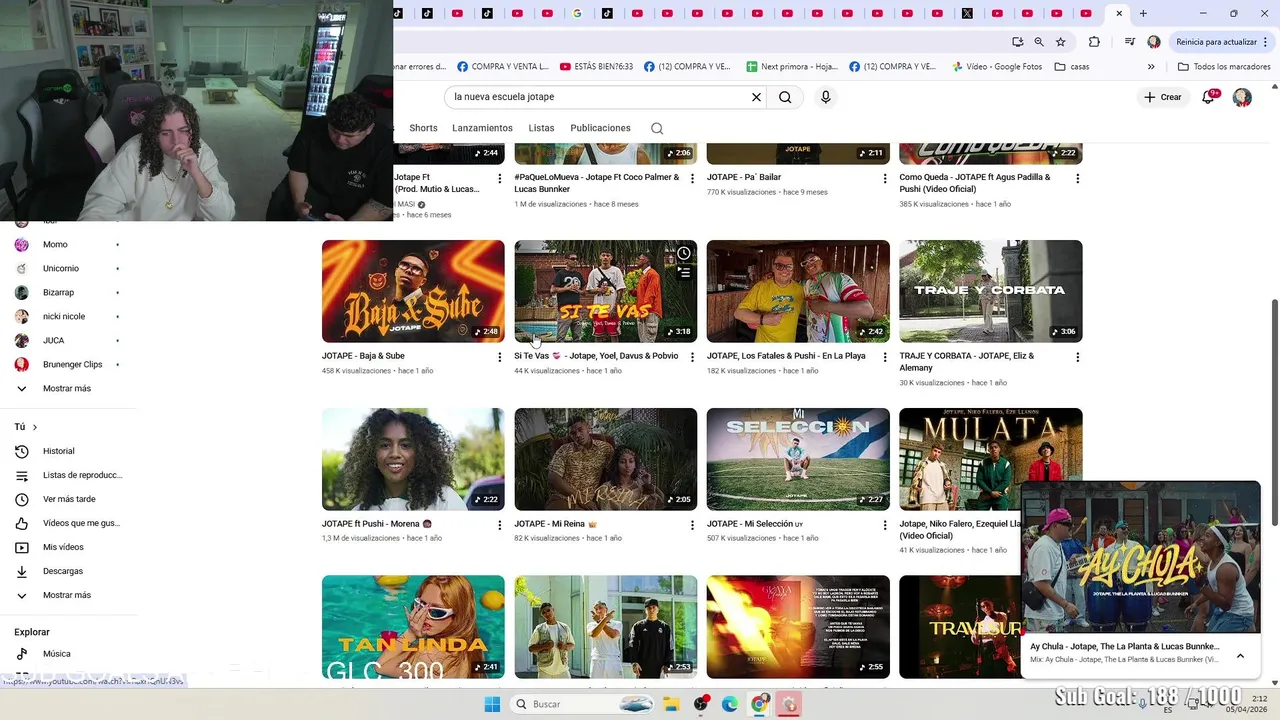Open YouTube notifications bell

[1208, 97]
